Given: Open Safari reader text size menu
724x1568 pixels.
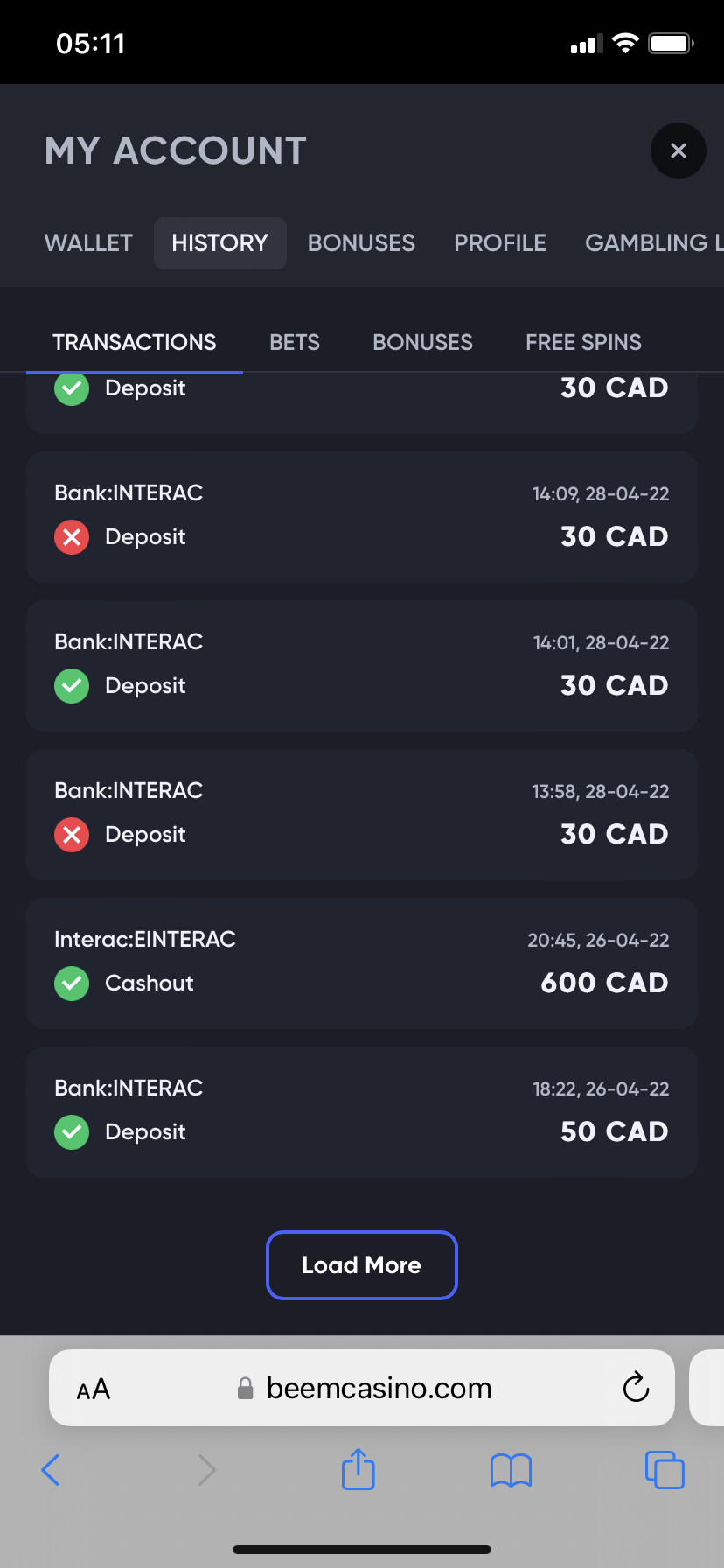Looking at the screenshot, I should (94, 1389).
